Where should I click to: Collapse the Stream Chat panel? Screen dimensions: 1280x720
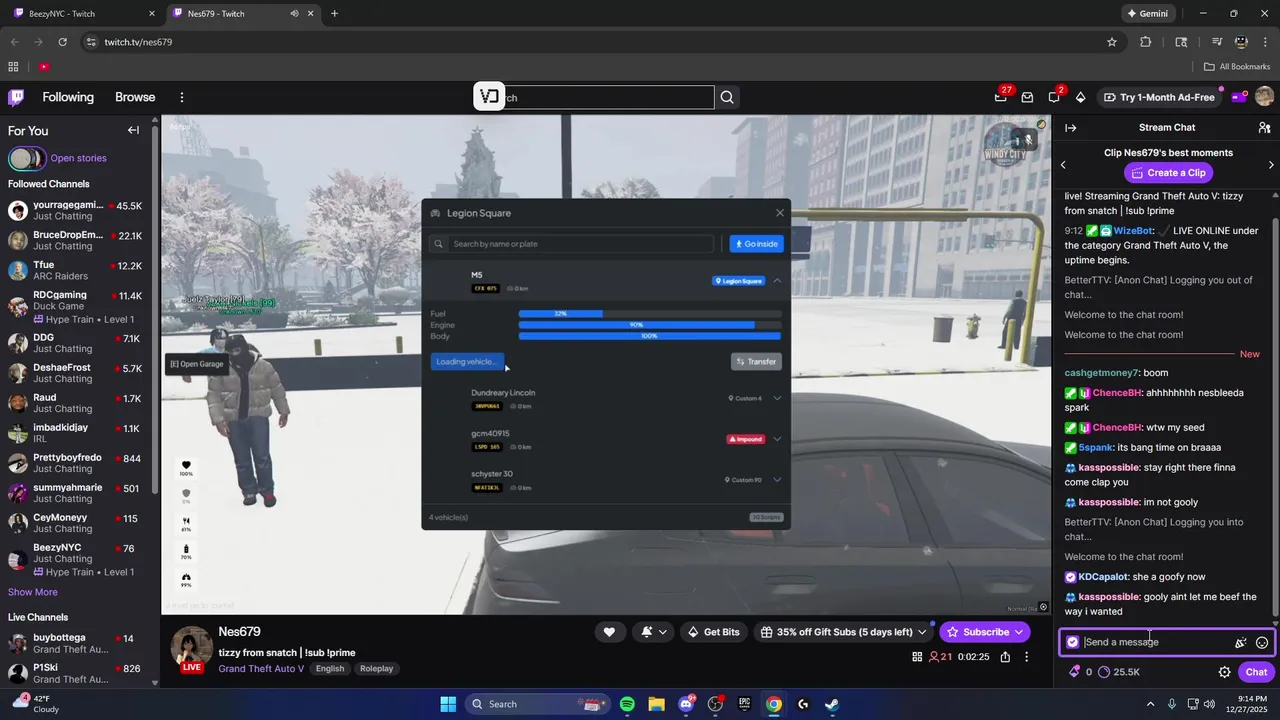(x=1070, y=128)
